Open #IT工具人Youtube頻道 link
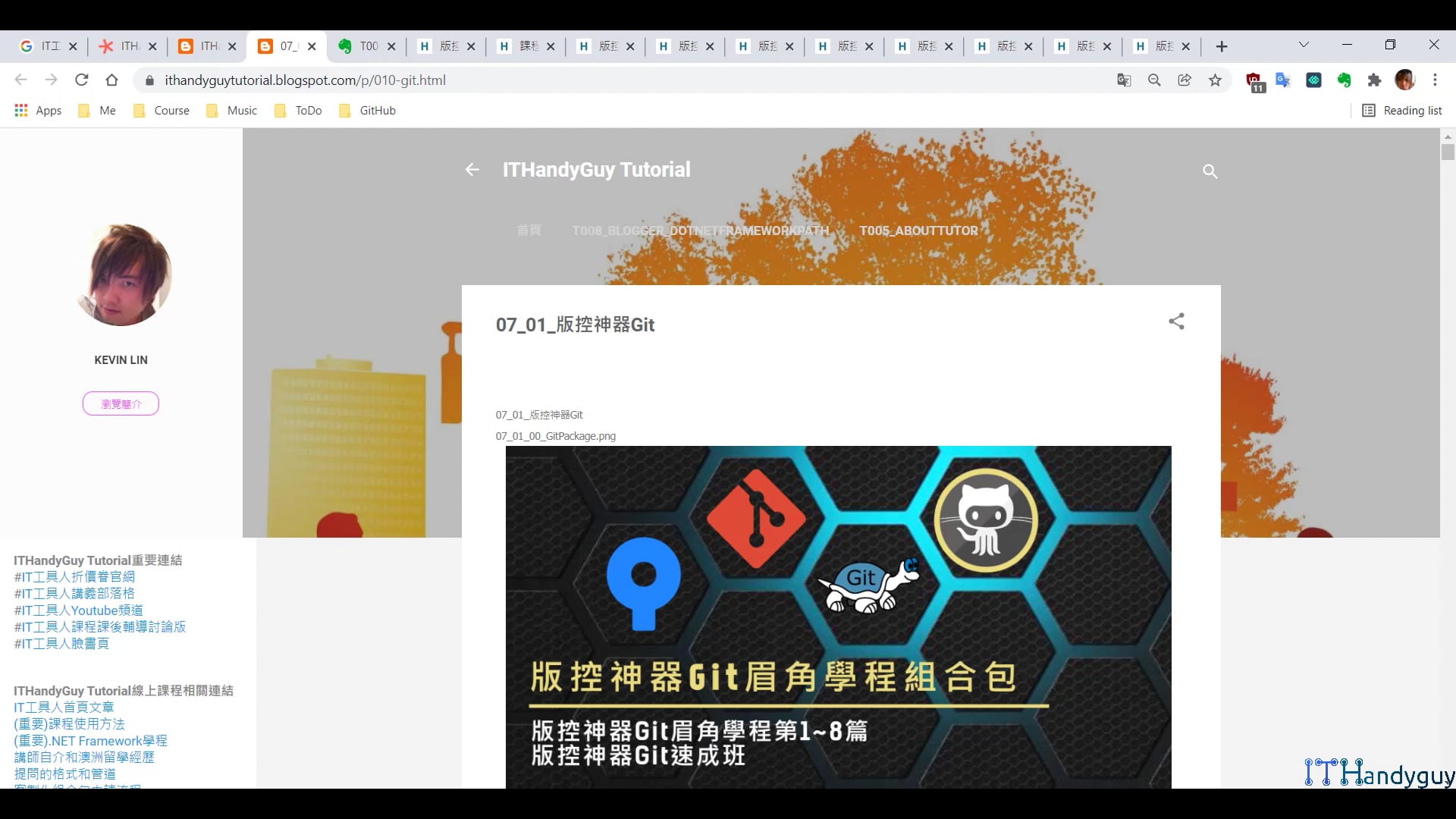1456x819 pixels. [x=78, y=610]
